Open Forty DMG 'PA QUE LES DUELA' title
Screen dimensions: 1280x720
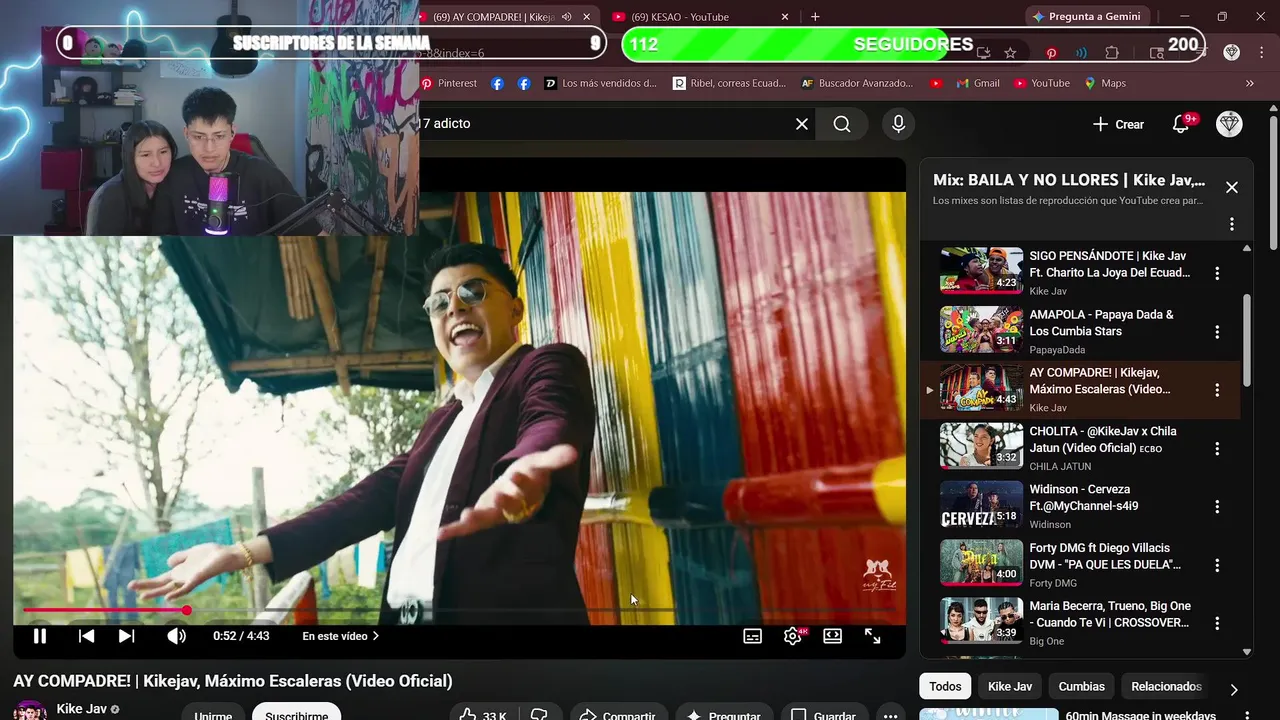click(x=1105, y=556)
